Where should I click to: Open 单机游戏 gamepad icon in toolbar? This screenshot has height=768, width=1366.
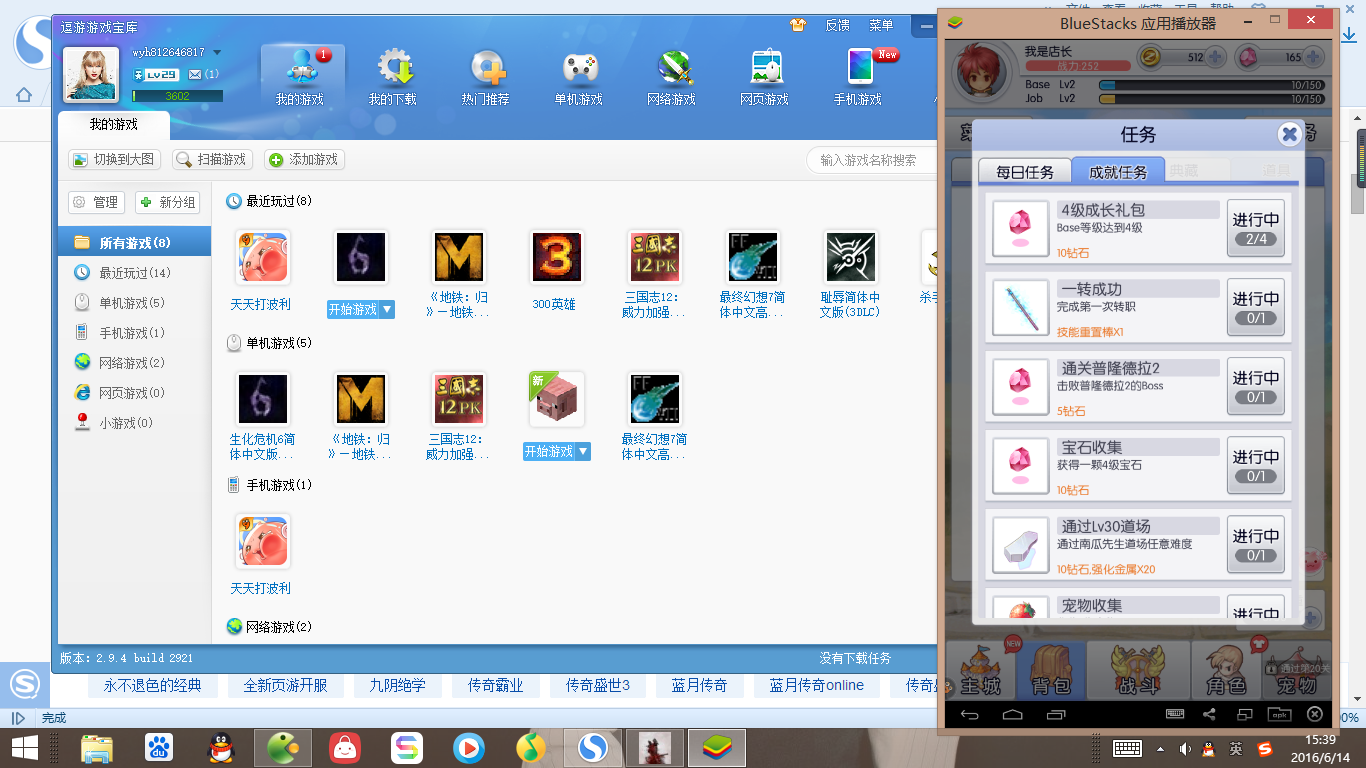point(579,76)
